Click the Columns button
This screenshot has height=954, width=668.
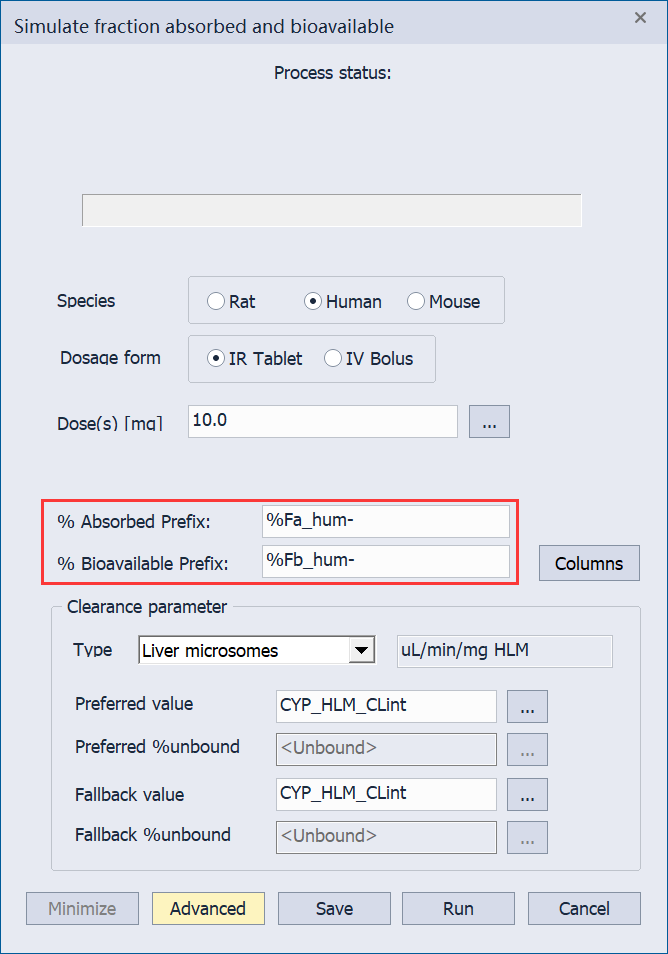click(x=589, y=563)
